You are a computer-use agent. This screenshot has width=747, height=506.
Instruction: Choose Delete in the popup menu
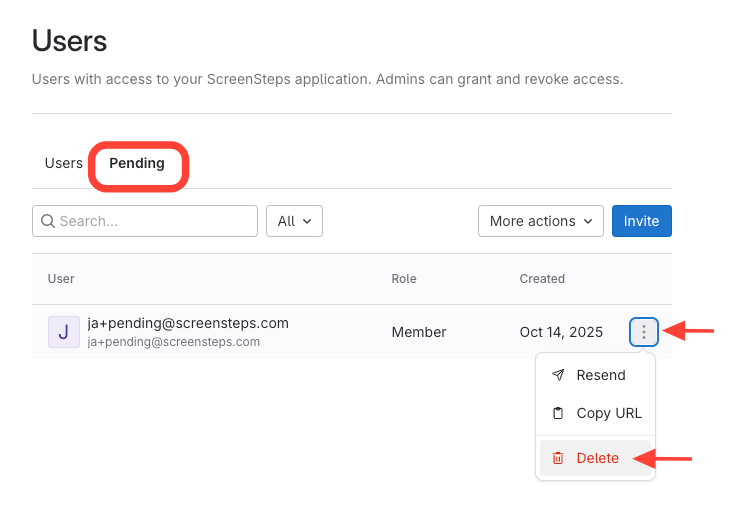pyautogui.click(x=597, y=458)
